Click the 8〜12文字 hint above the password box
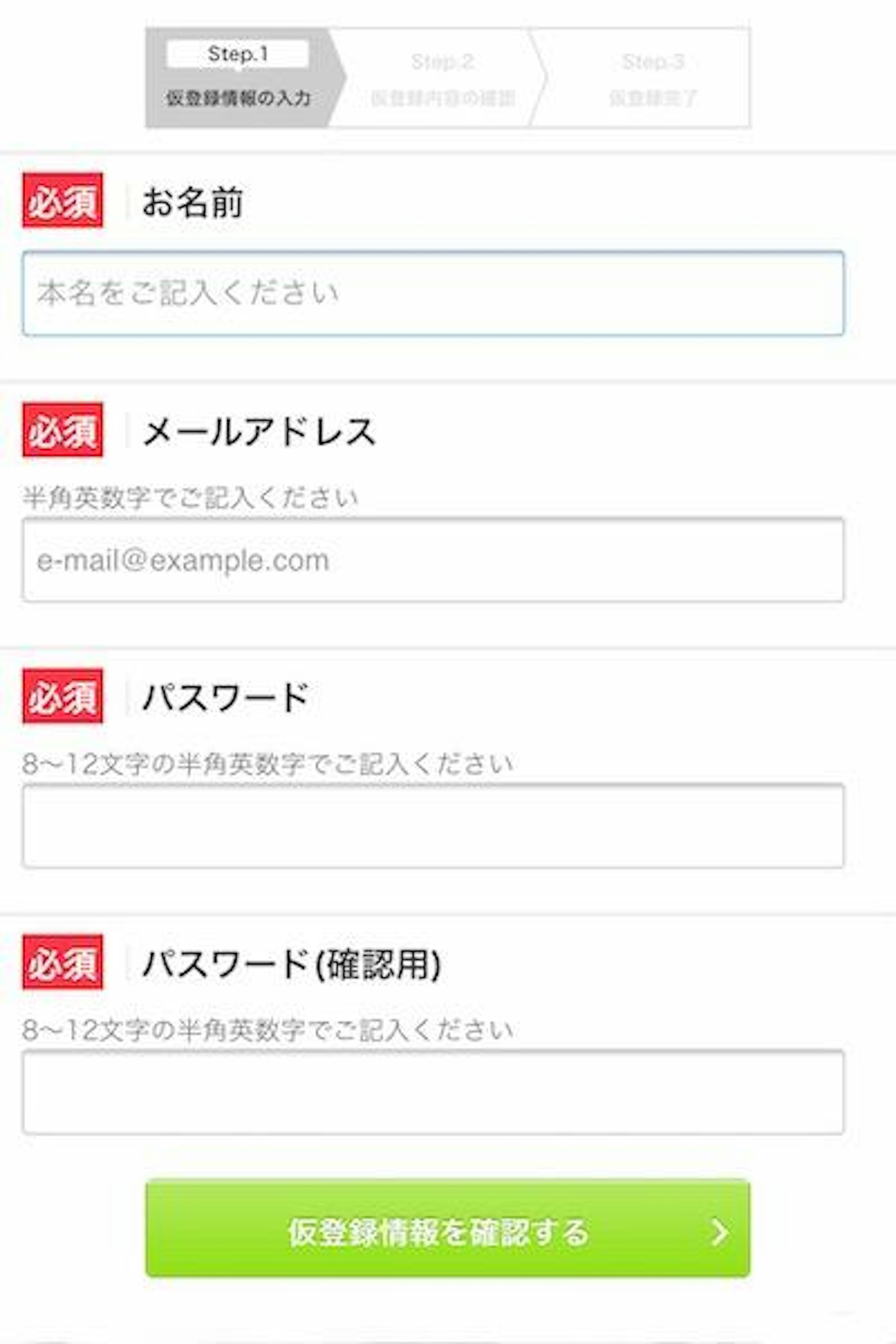Viewport: 896px width, 1344px height. [x=267, y=764]
